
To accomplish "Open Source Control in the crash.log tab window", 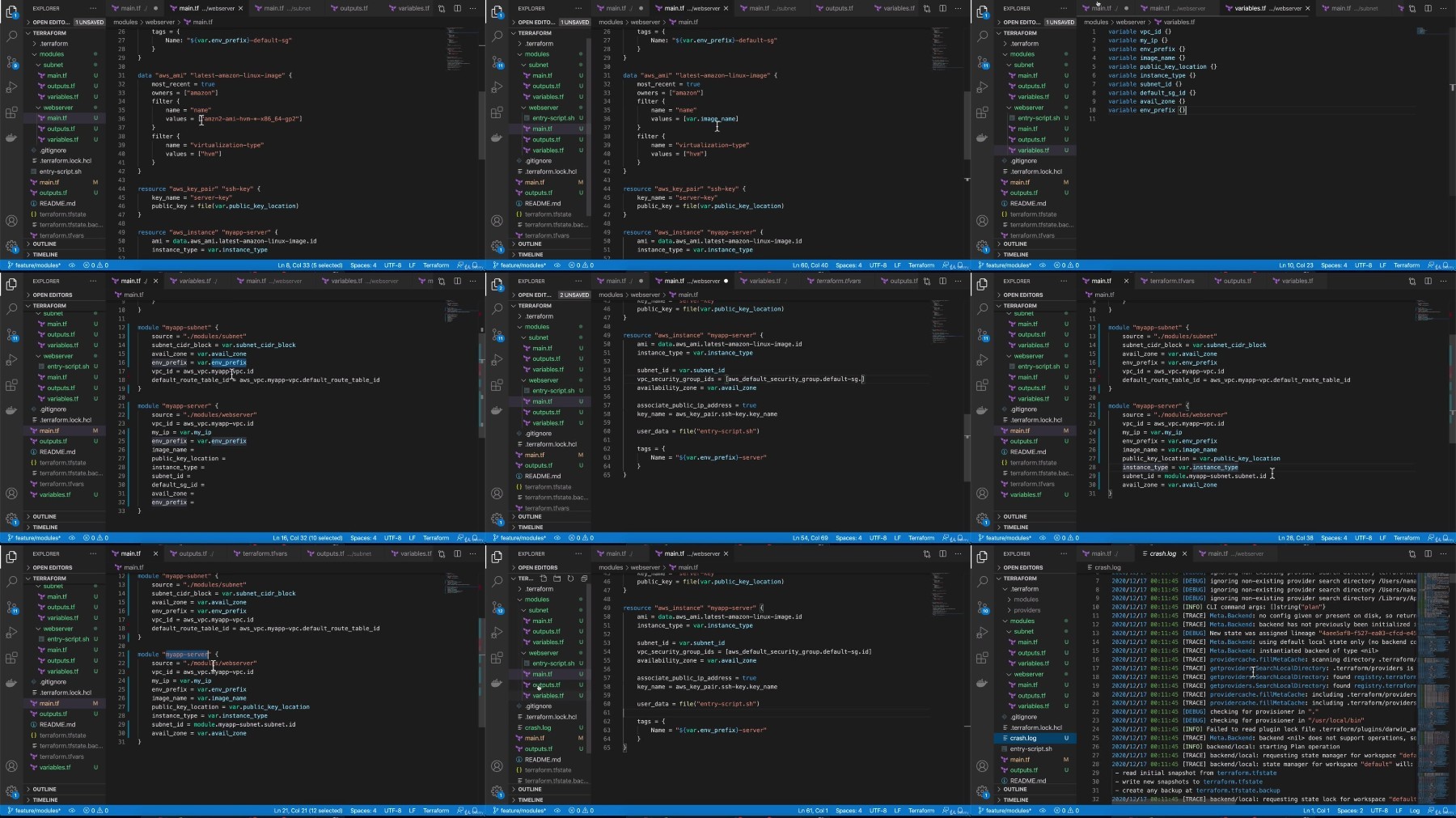I will (982, 607).
